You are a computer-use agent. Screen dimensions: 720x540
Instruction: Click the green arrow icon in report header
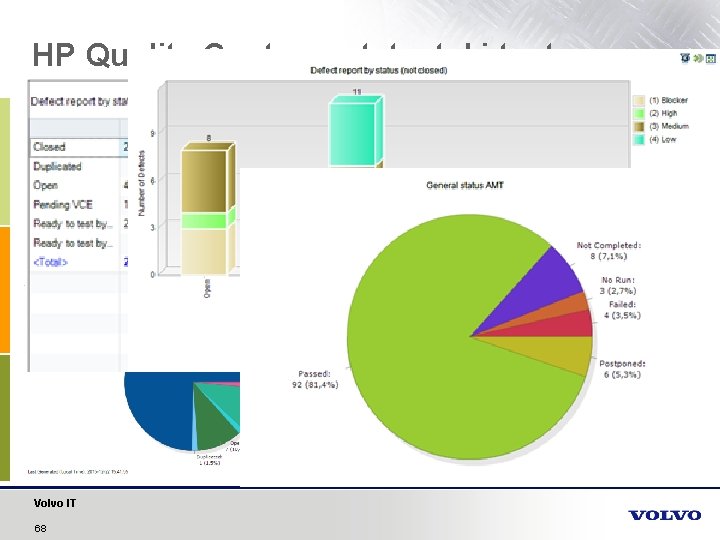click(x=698, y=58)
